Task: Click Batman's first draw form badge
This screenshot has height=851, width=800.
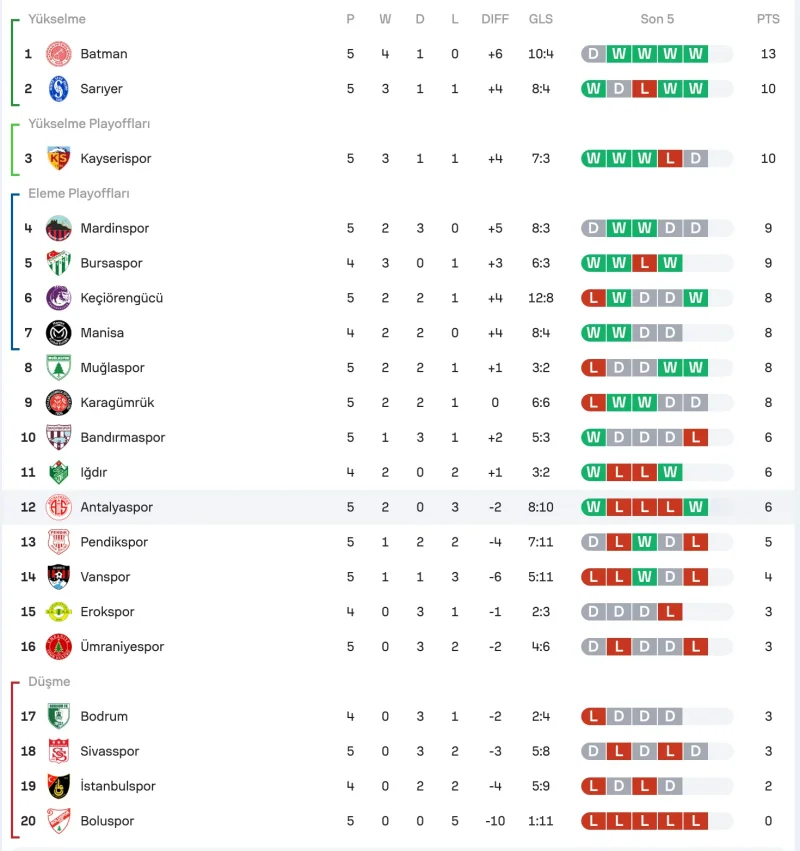Action: (x=593, y=54)
